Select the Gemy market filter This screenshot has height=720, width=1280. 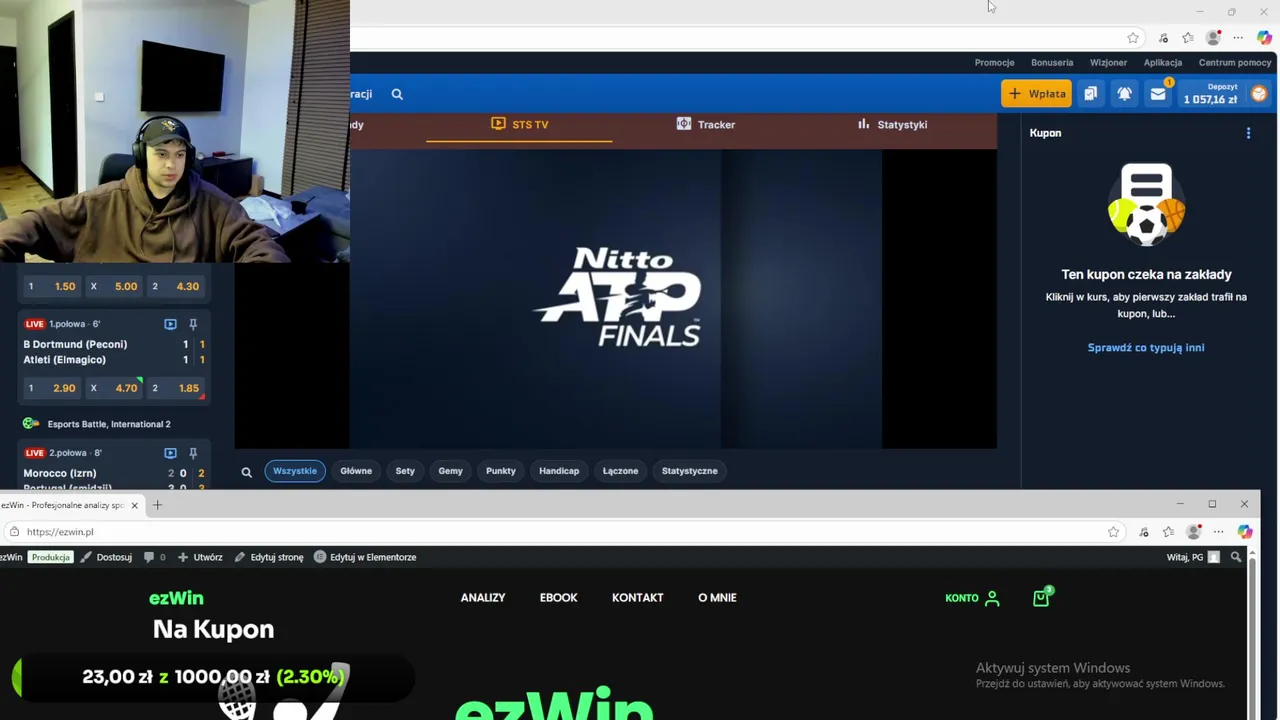click(450, 471)
